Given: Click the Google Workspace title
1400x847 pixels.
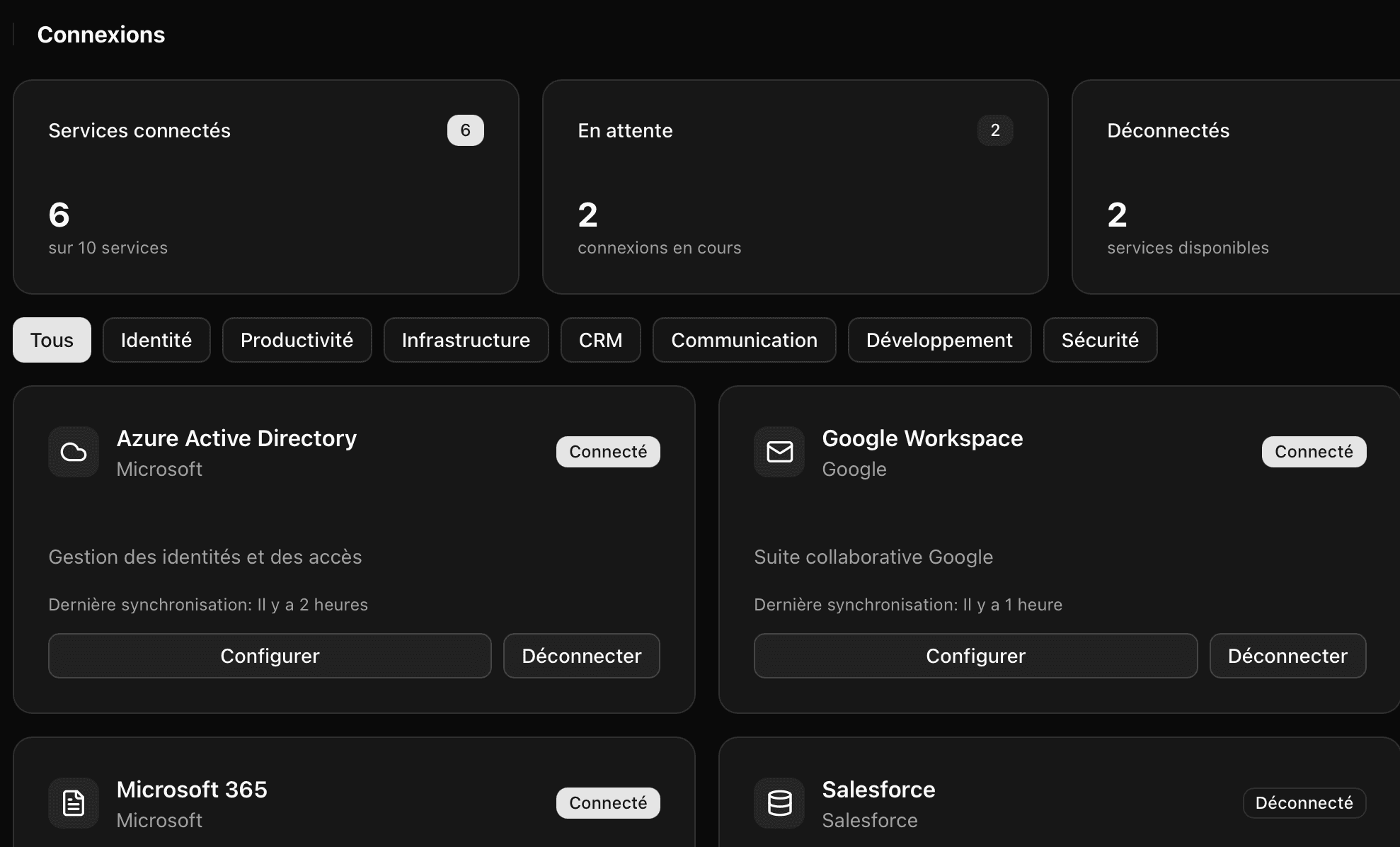Looking at the screenshot, I should pyautogui.click(x=922, y=438).
